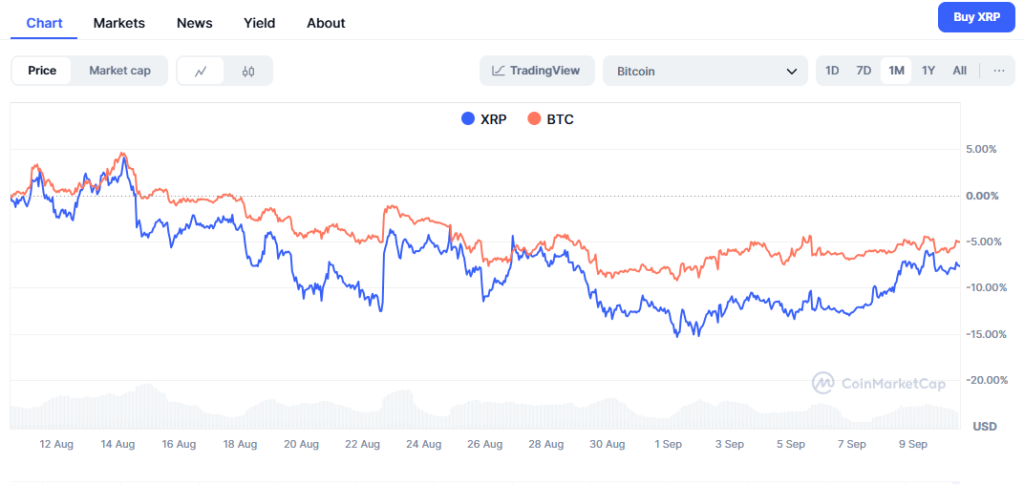Select the Market cap toggle option
1024x484 pixels.
pyautogui.click(x=120, y=70)
